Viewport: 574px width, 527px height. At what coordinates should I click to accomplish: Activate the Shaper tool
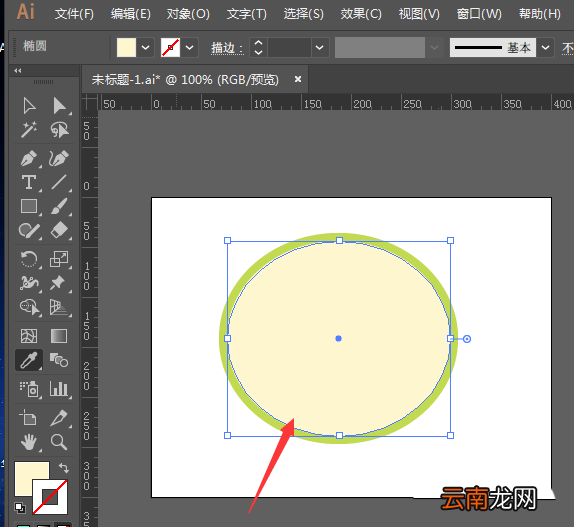(29, 231)
